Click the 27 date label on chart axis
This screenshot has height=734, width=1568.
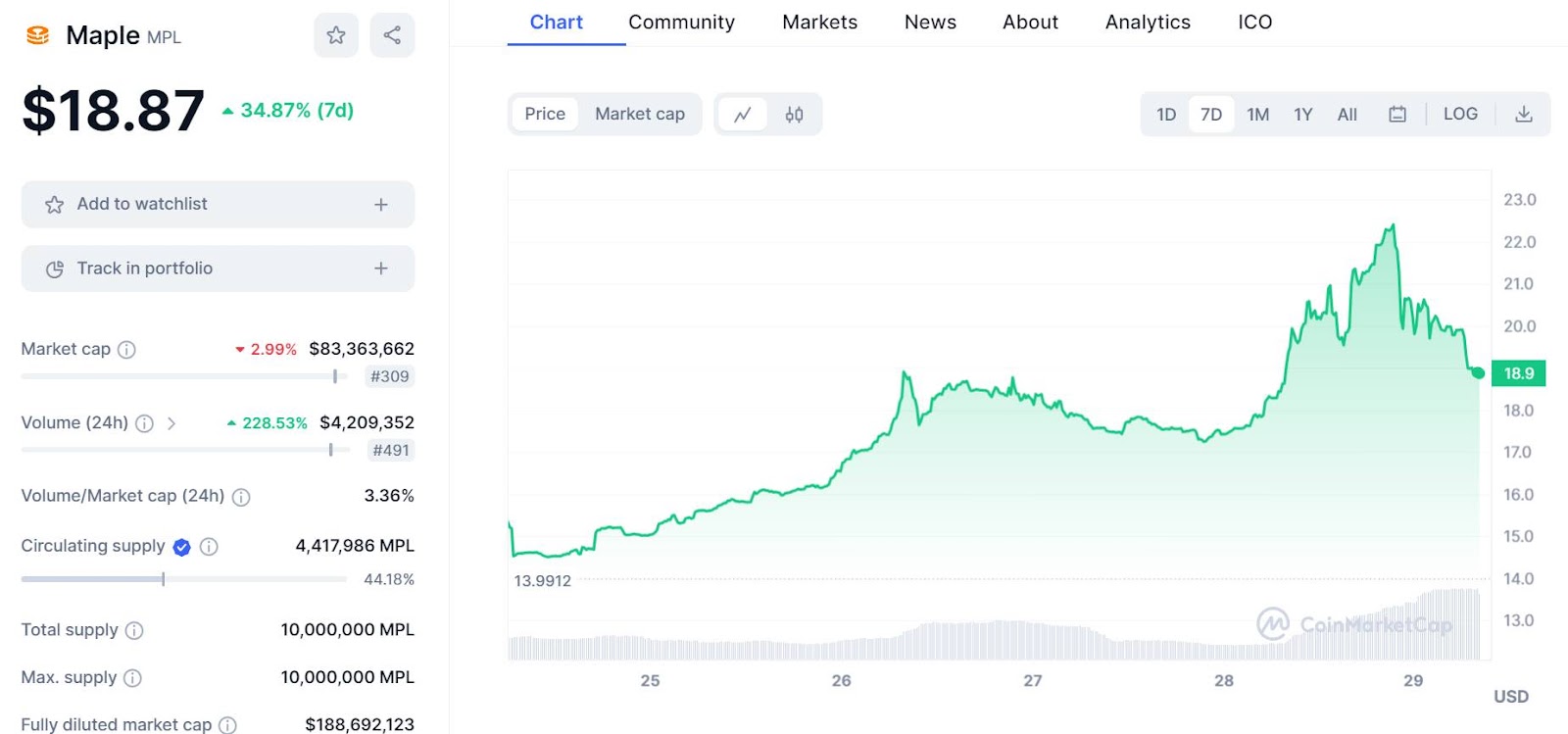(x=1033, y=681)
